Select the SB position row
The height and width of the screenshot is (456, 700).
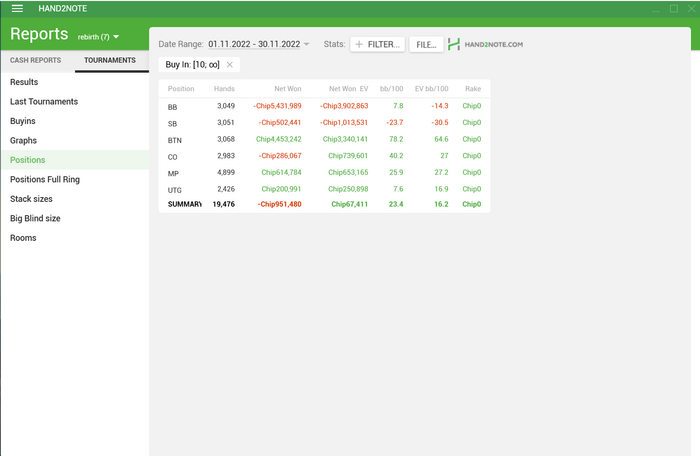325,123
